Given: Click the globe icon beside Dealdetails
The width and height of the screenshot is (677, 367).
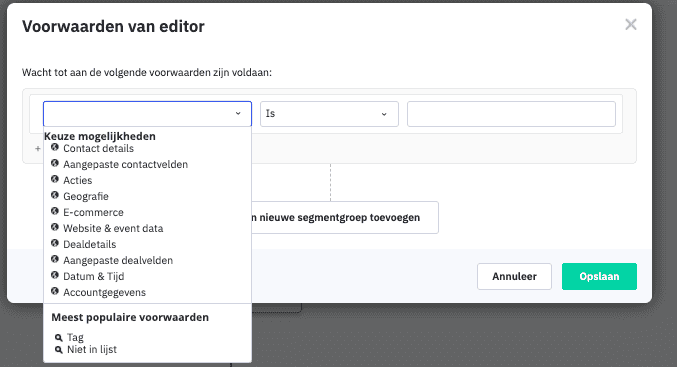Looking at the screenshot, I should tap(54, 243).
